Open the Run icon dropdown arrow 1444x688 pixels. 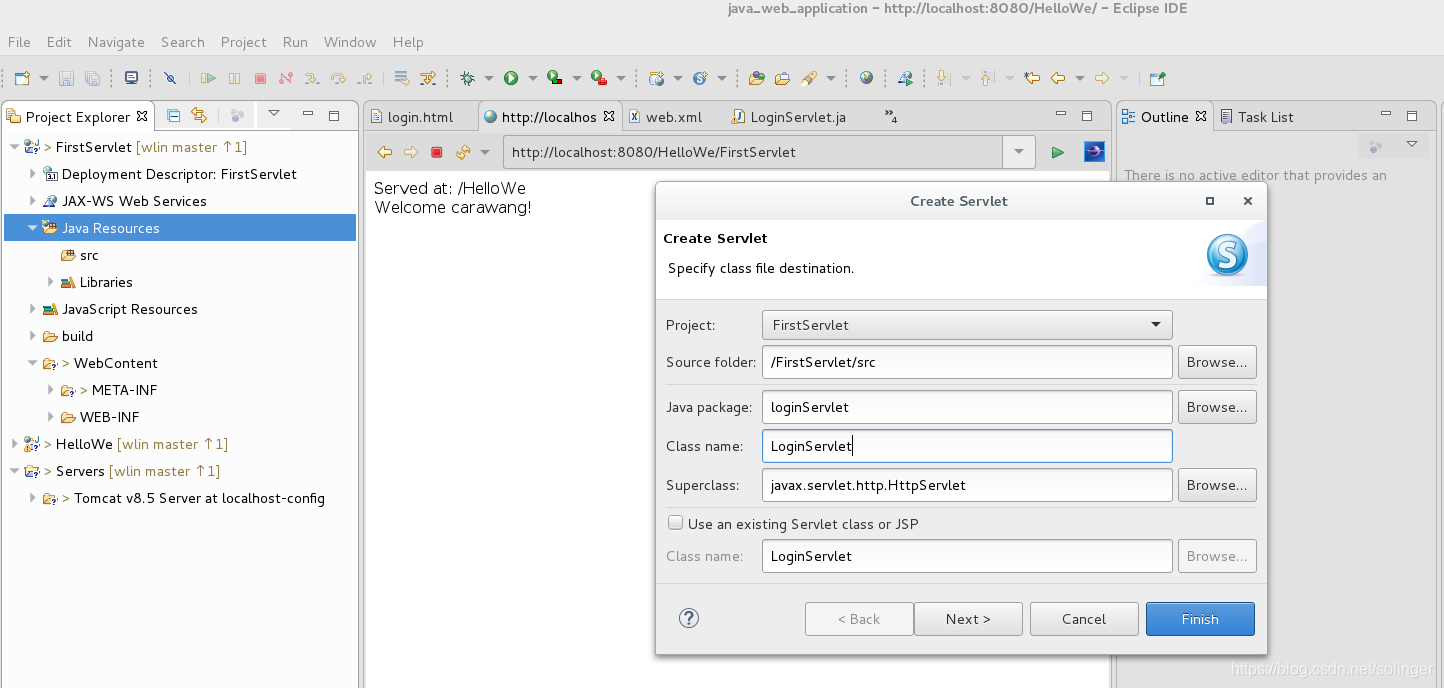pyautogui.click(x=533, y=78)
